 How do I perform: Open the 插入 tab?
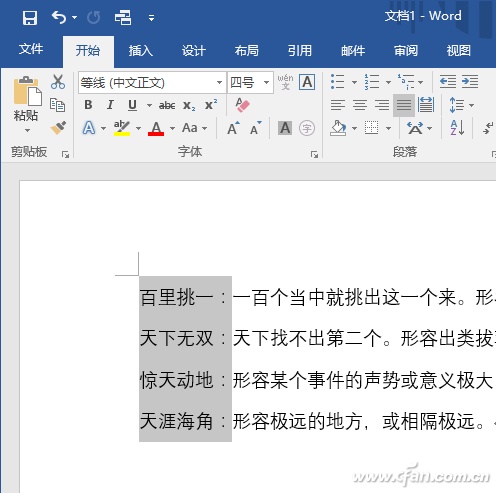141,51
